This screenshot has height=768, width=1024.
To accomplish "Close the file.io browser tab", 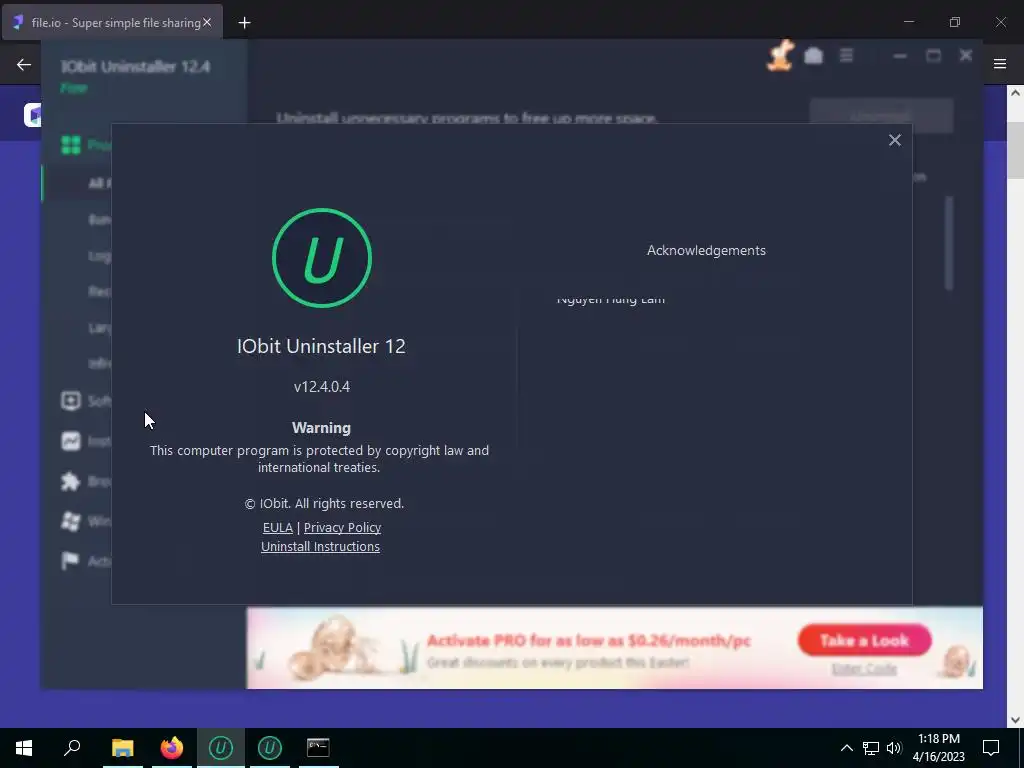I will 207,22.
